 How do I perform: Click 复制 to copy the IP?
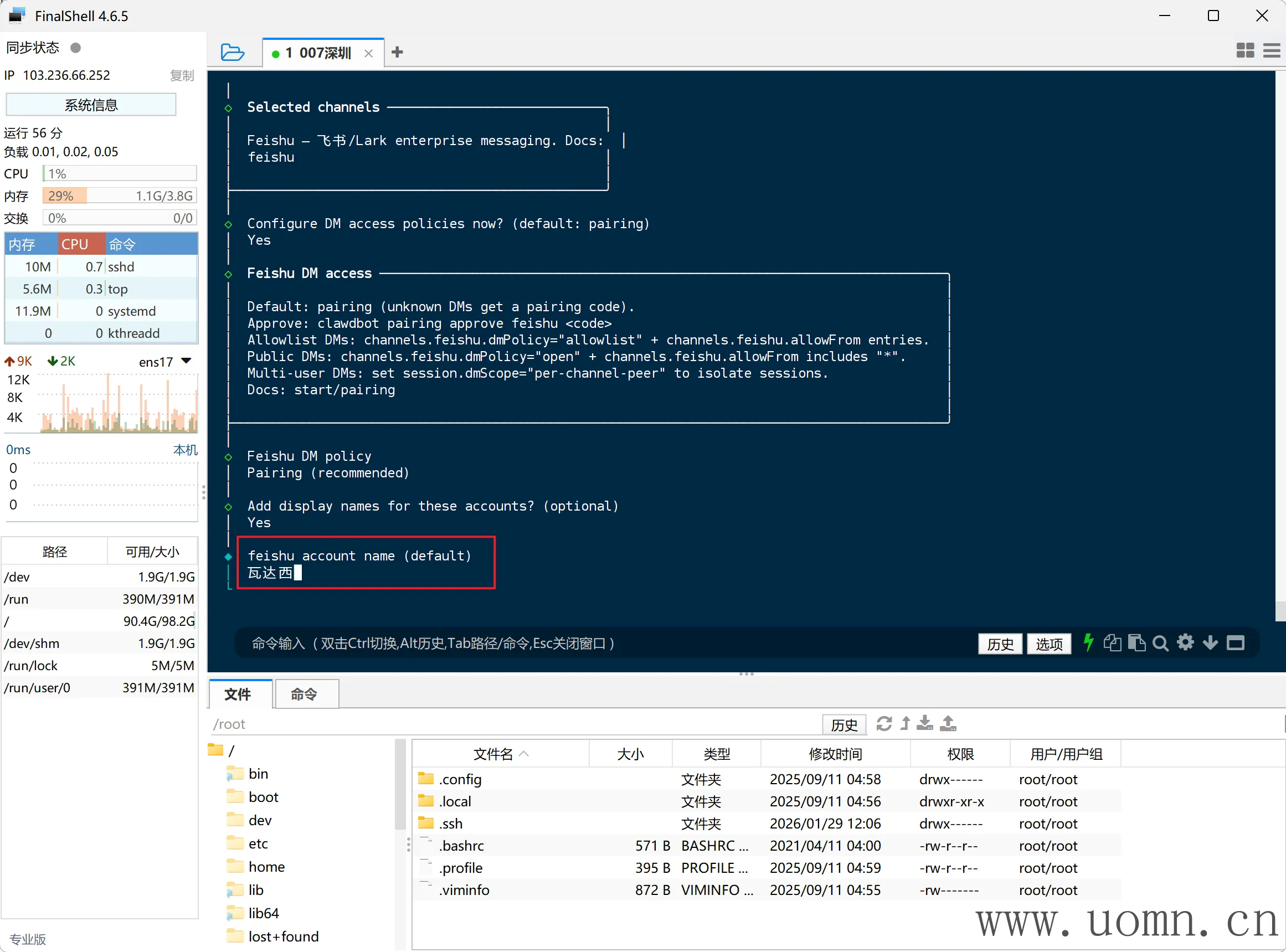pyautogui.click(x=182, y=75)
